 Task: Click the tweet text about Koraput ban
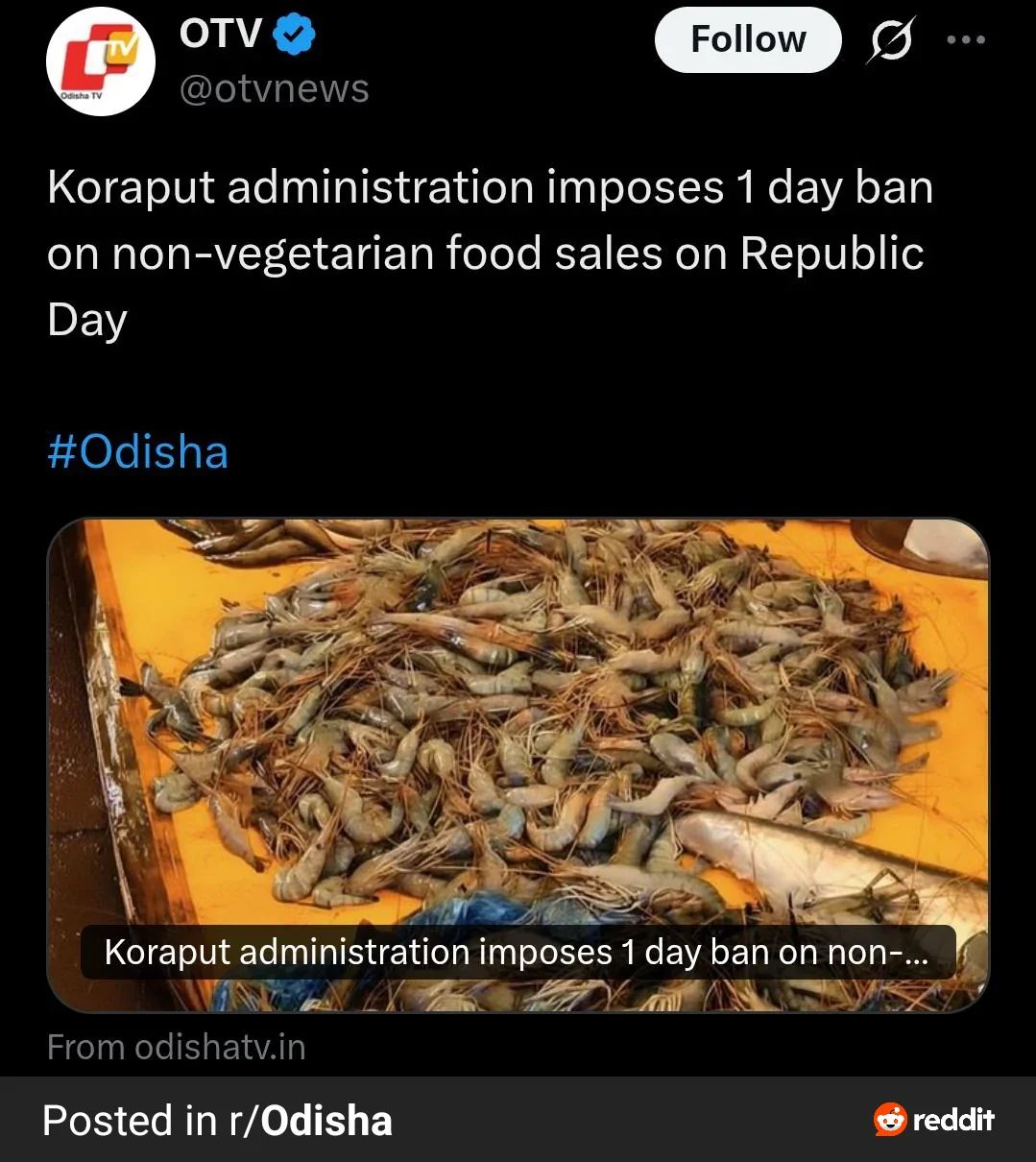[x=490, y=188]
